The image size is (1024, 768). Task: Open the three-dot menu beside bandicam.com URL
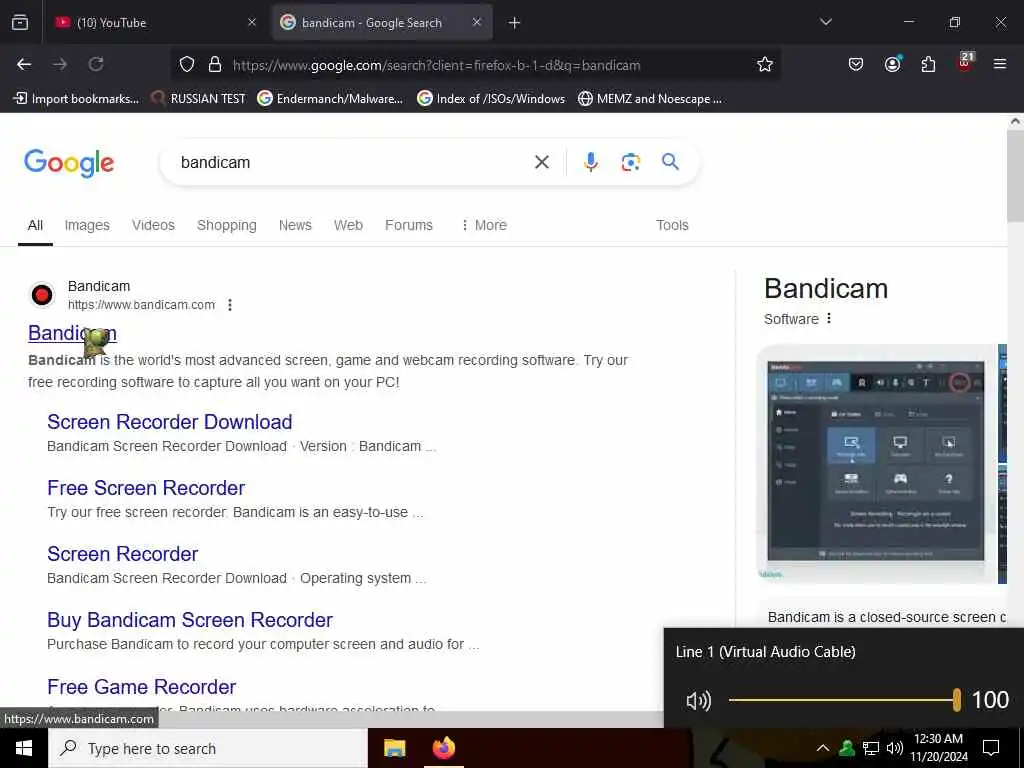coord(230,305)
